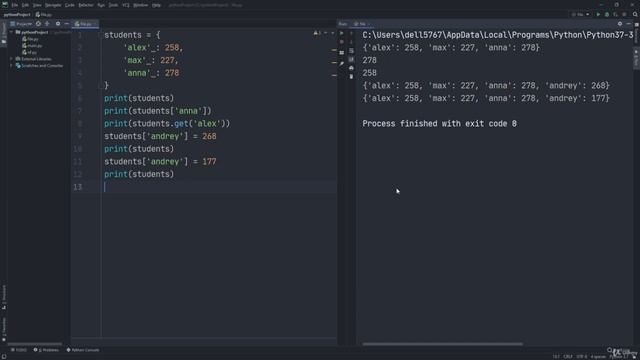640x360 pixels.
Task: Click the rerun icon in Run panel
Action: pos(342,33)
